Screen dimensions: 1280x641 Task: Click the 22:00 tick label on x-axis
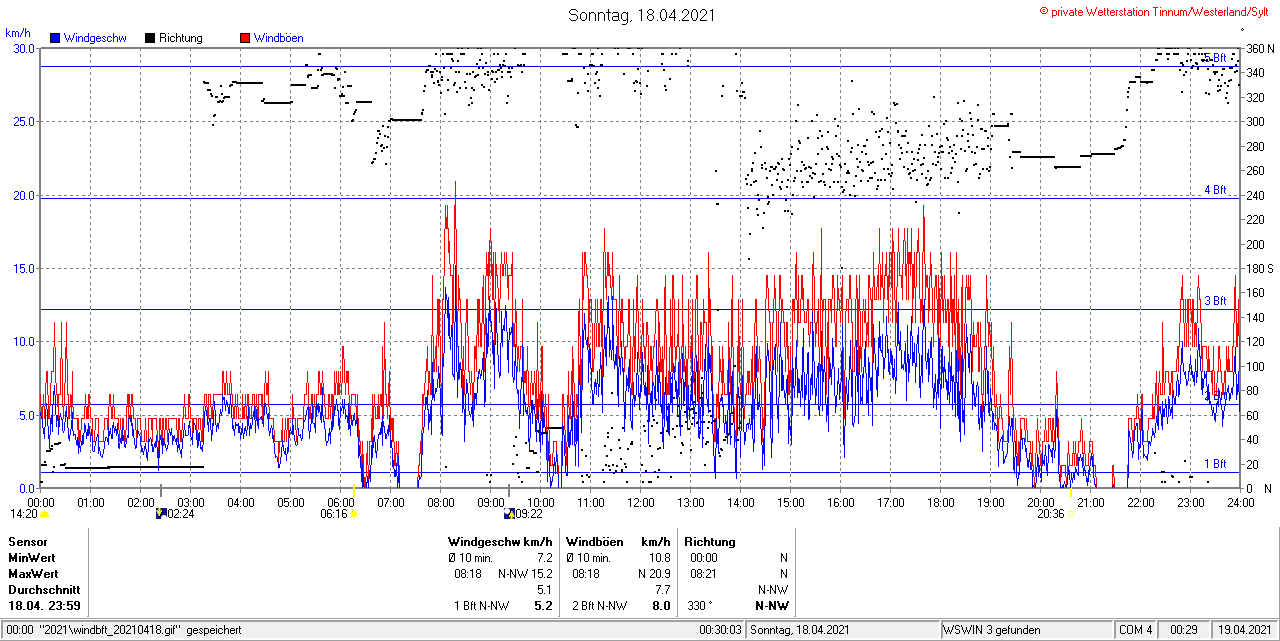tap(1140, 502)
